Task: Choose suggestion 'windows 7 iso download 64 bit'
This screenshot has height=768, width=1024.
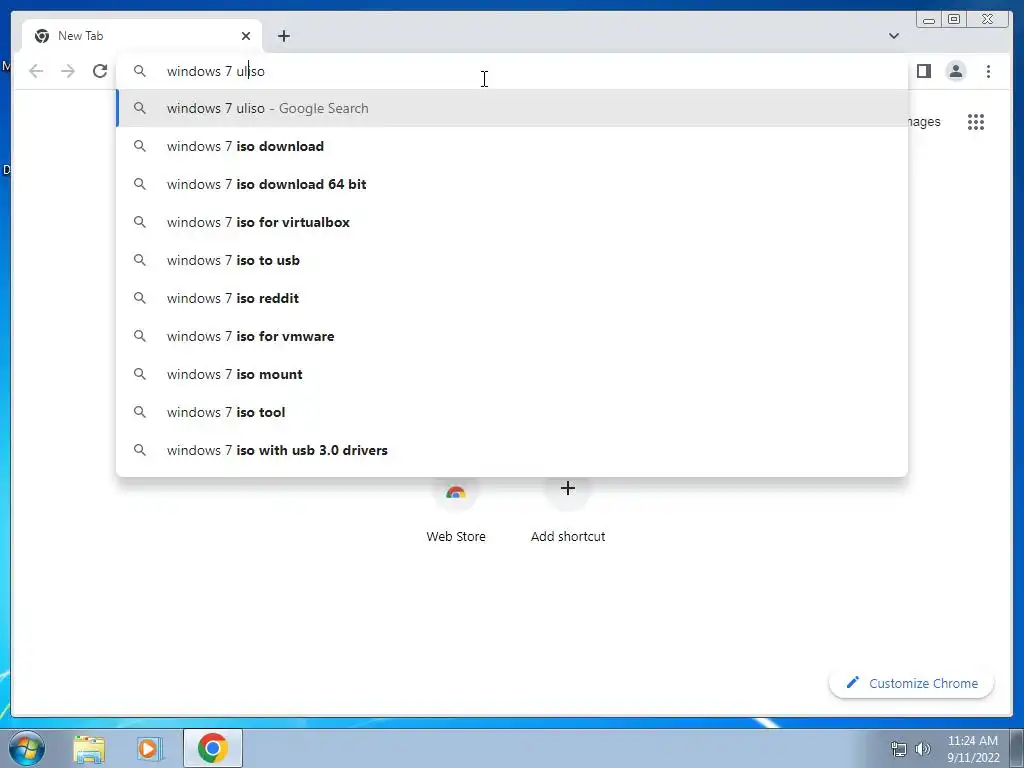Action: [x=512, y=184]
